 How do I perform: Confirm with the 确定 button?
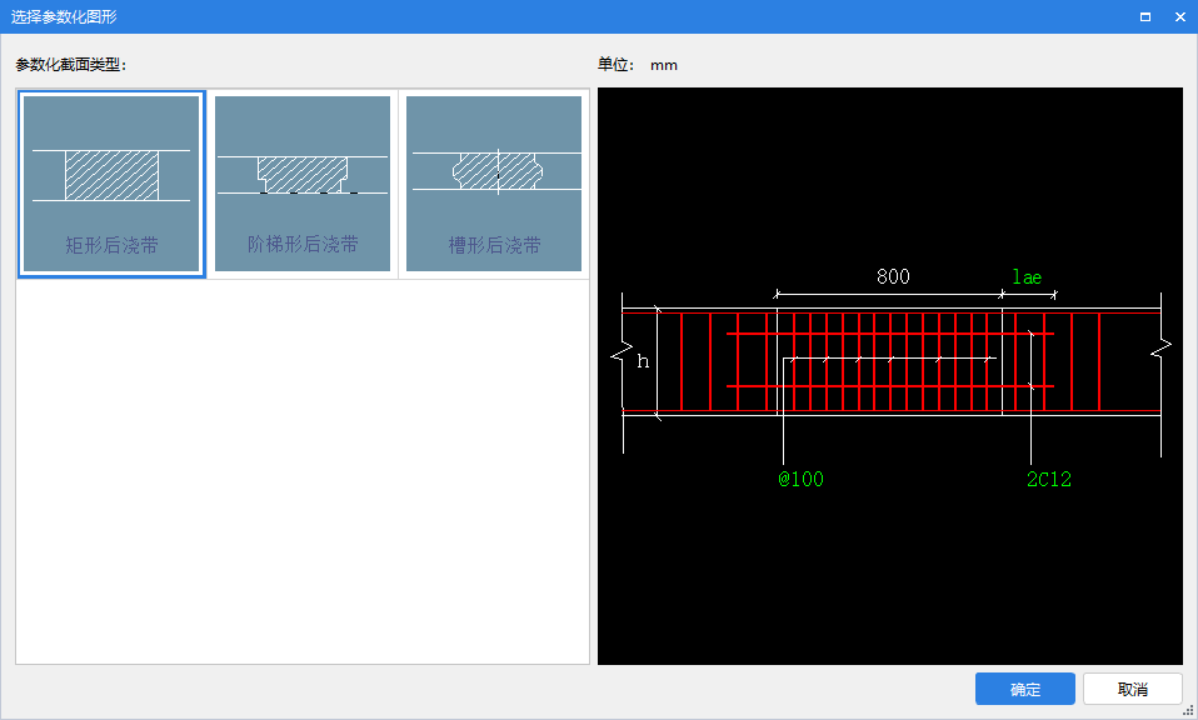point(1025,689)
